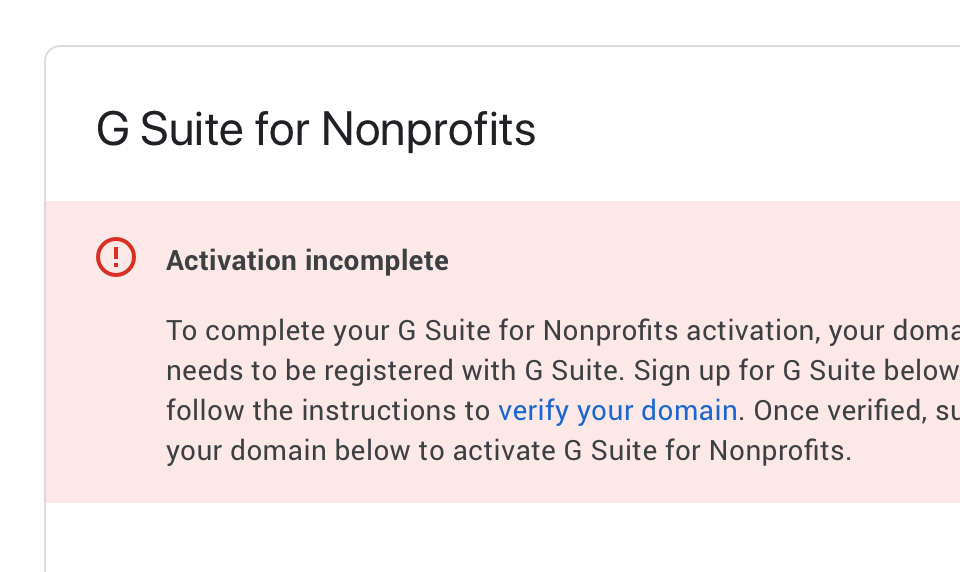960x572 pixels.
Task: Select the 'Activation incomplete' heading
Action: [307, 261]
